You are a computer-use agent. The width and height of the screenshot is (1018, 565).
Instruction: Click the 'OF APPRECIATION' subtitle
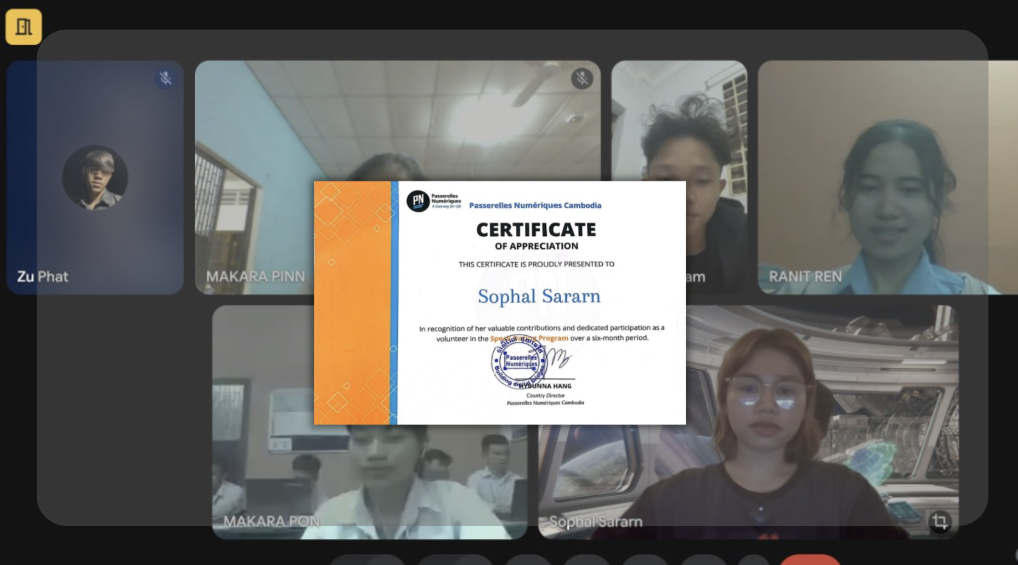click(536, 246)
